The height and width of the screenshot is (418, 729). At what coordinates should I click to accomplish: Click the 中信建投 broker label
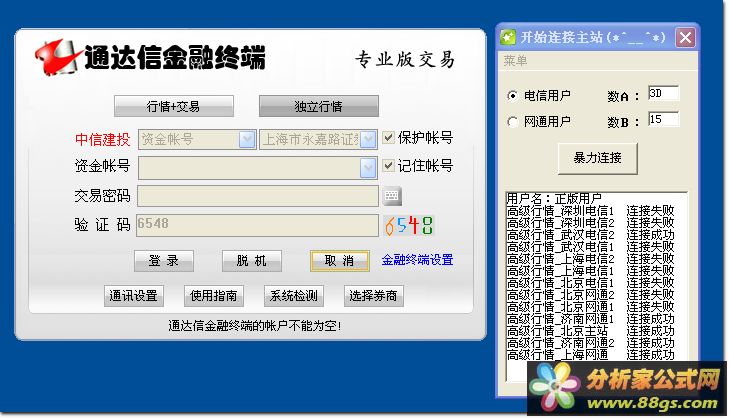tap(103, 139)
